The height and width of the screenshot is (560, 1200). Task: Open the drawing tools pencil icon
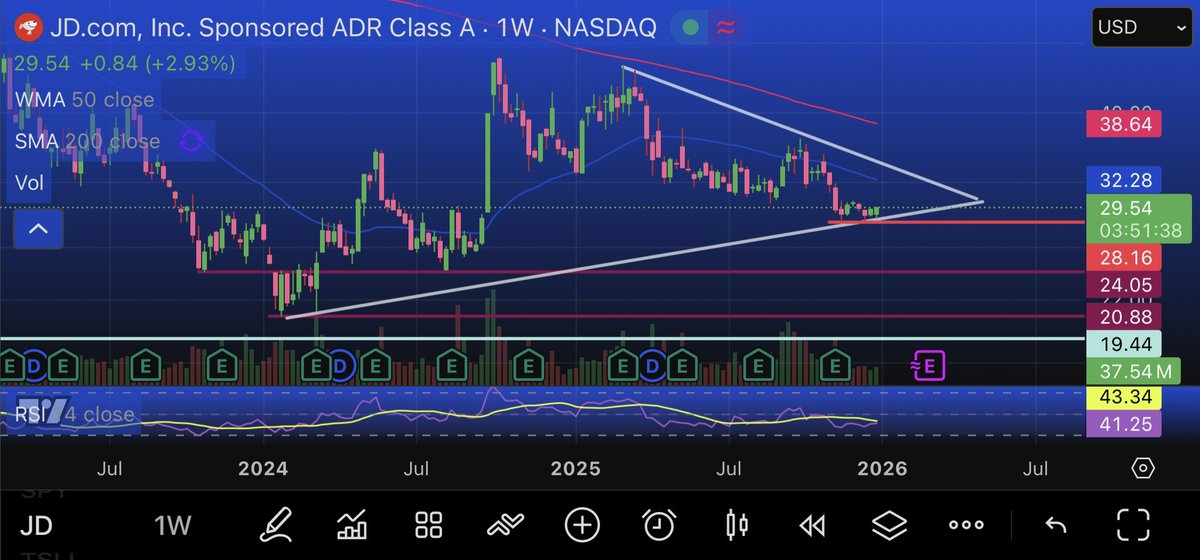[x=275, y=524]
